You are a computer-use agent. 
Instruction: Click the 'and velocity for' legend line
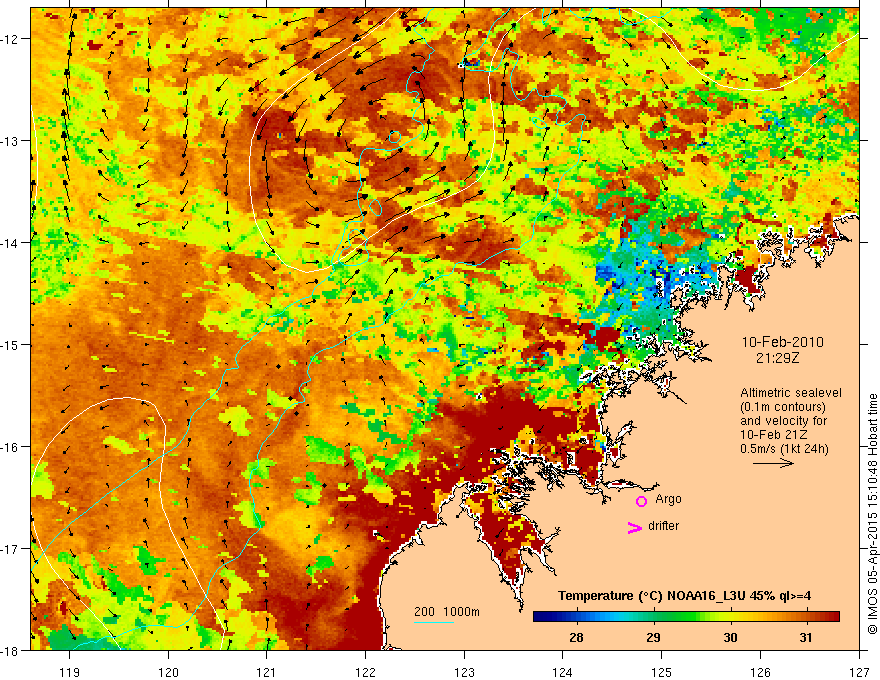783,421
